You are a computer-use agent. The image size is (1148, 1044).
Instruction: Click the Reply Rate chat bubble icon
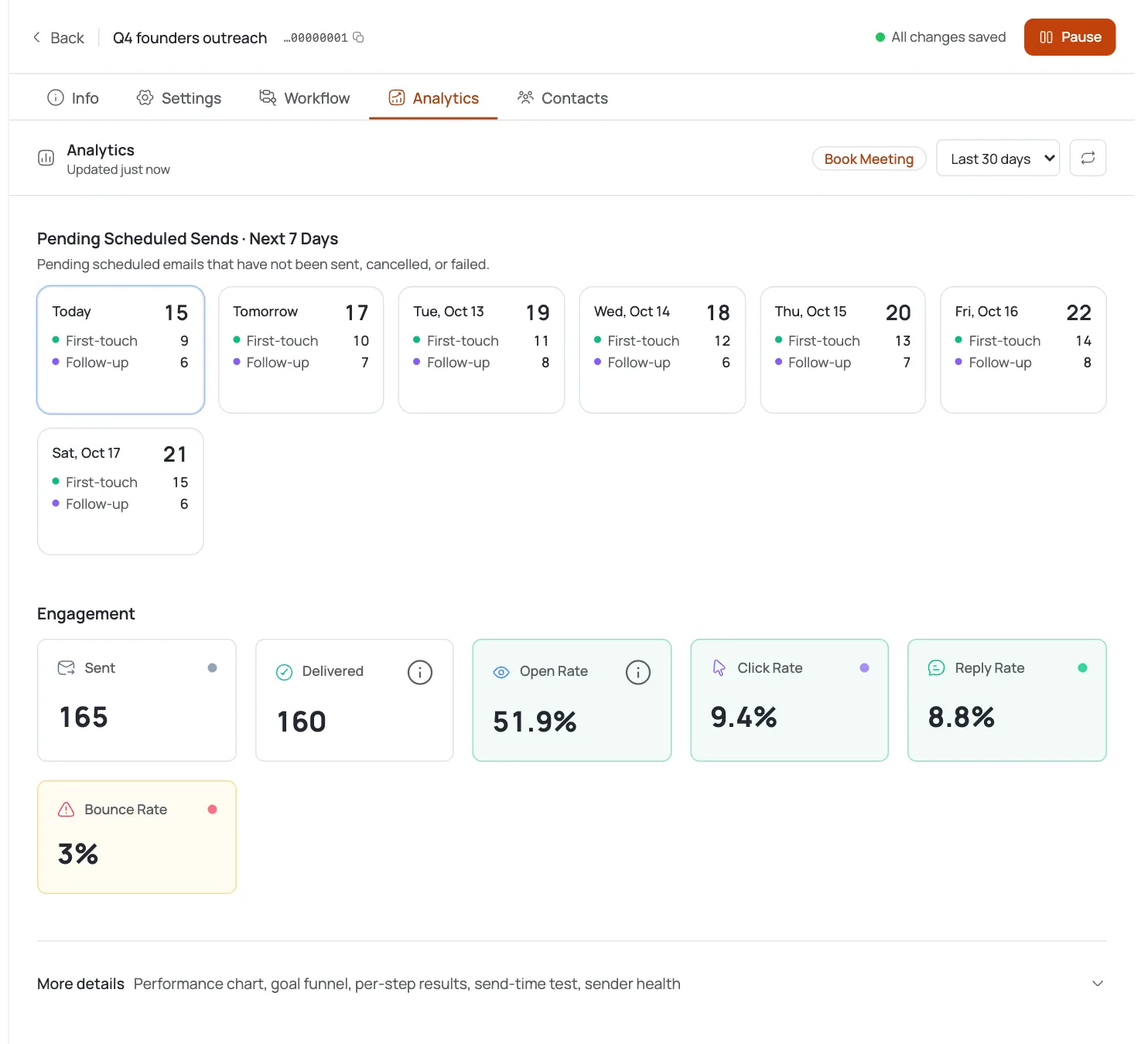pos(936,668)
